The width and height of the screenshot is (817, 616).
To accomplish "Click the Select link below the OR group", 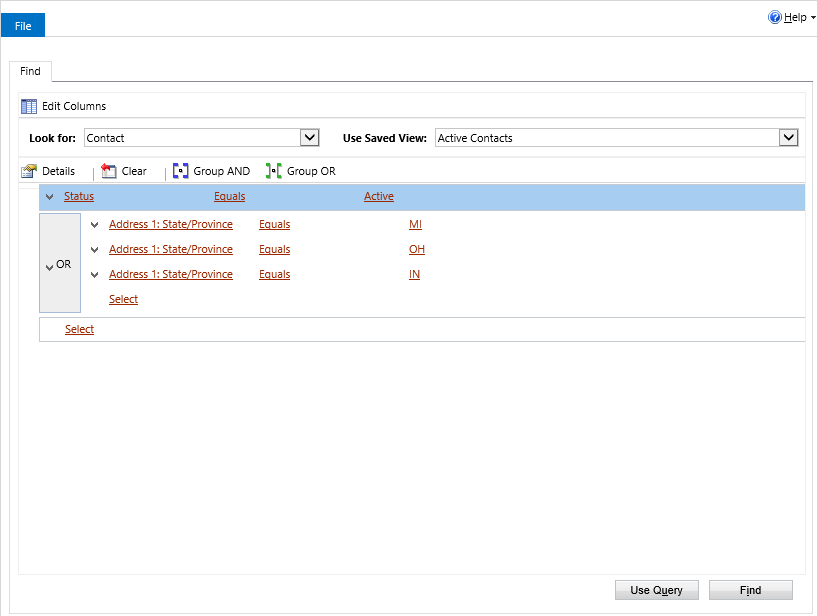I will point(79,330).
